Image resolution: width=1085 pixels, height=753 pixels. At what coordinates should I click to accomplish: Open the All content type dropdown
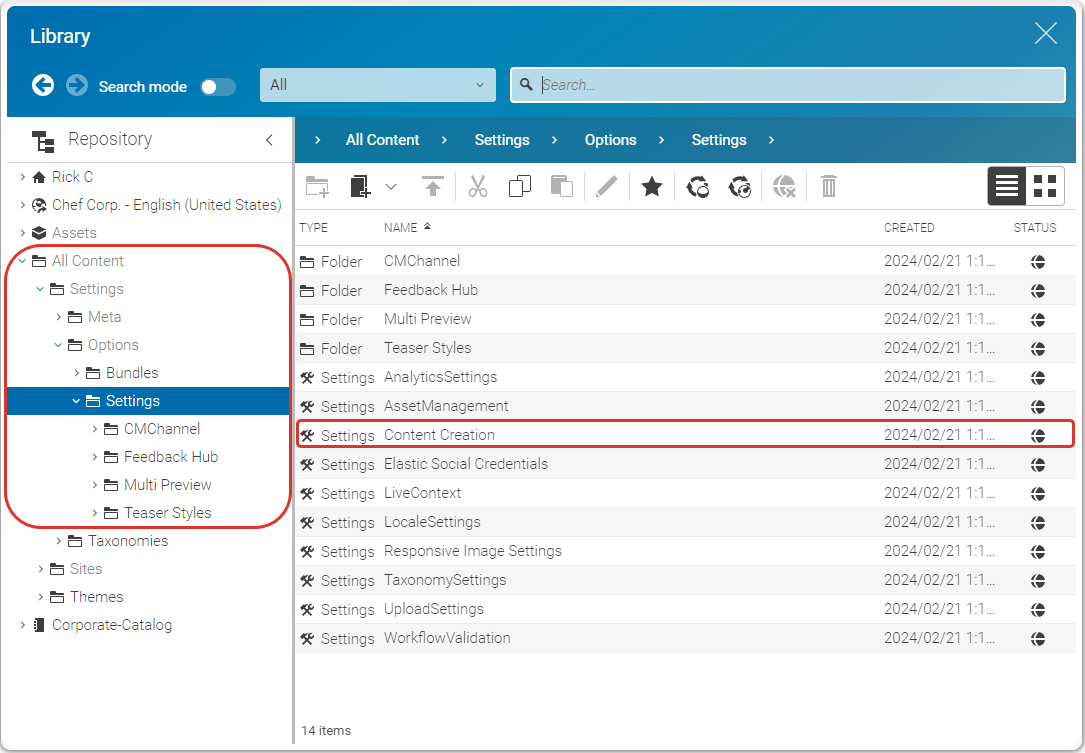[x=377, y=85]
